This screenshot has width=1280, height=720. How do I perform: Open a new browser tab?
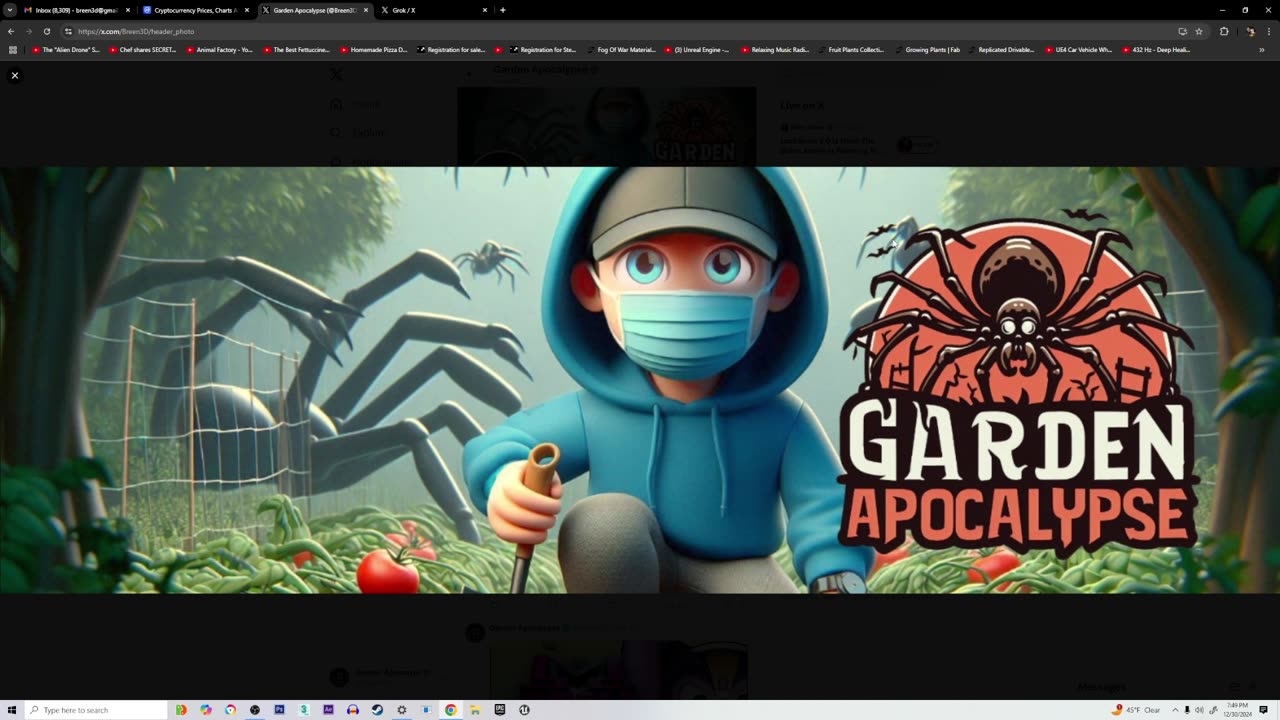(x=503, y=10)
